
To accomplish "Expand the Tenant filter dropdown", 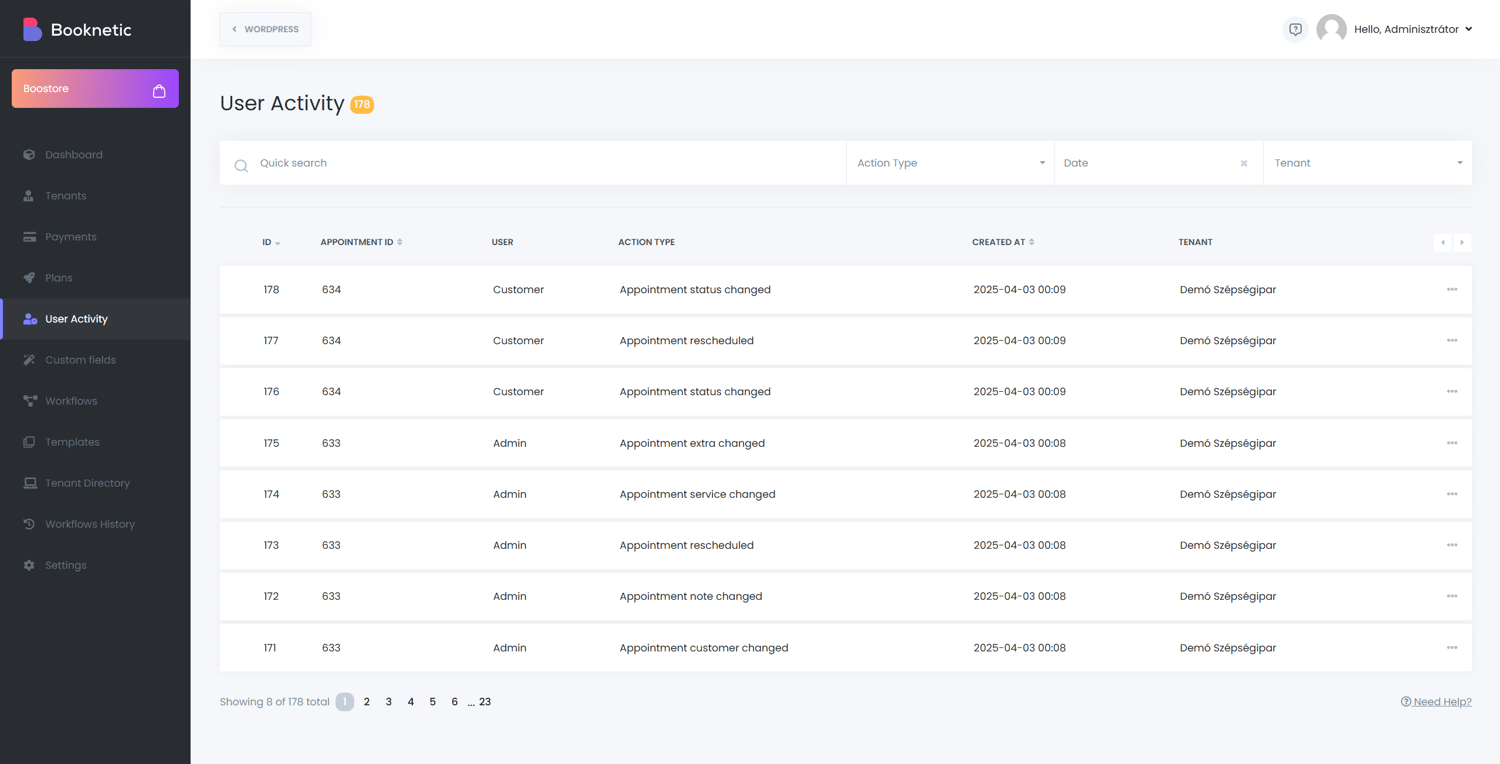I will pyautogui.click(x=1367, y=163).
